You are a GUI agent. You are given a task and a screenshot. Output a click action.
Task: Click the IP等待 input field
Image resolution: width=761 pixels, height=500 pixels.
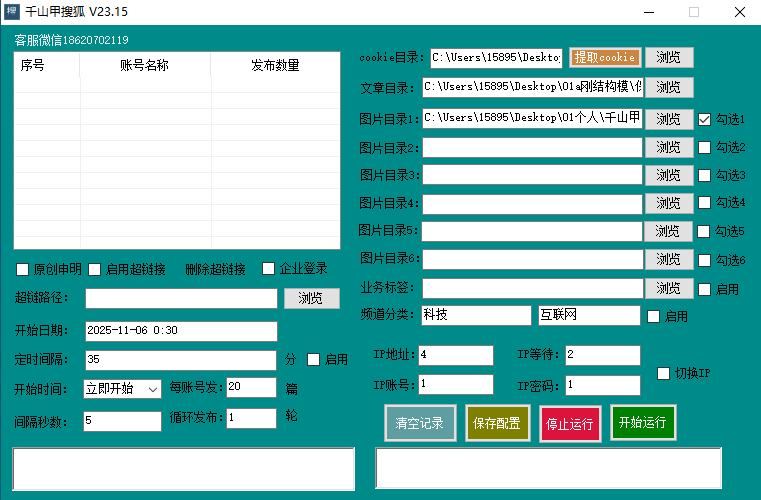point(603,355)
